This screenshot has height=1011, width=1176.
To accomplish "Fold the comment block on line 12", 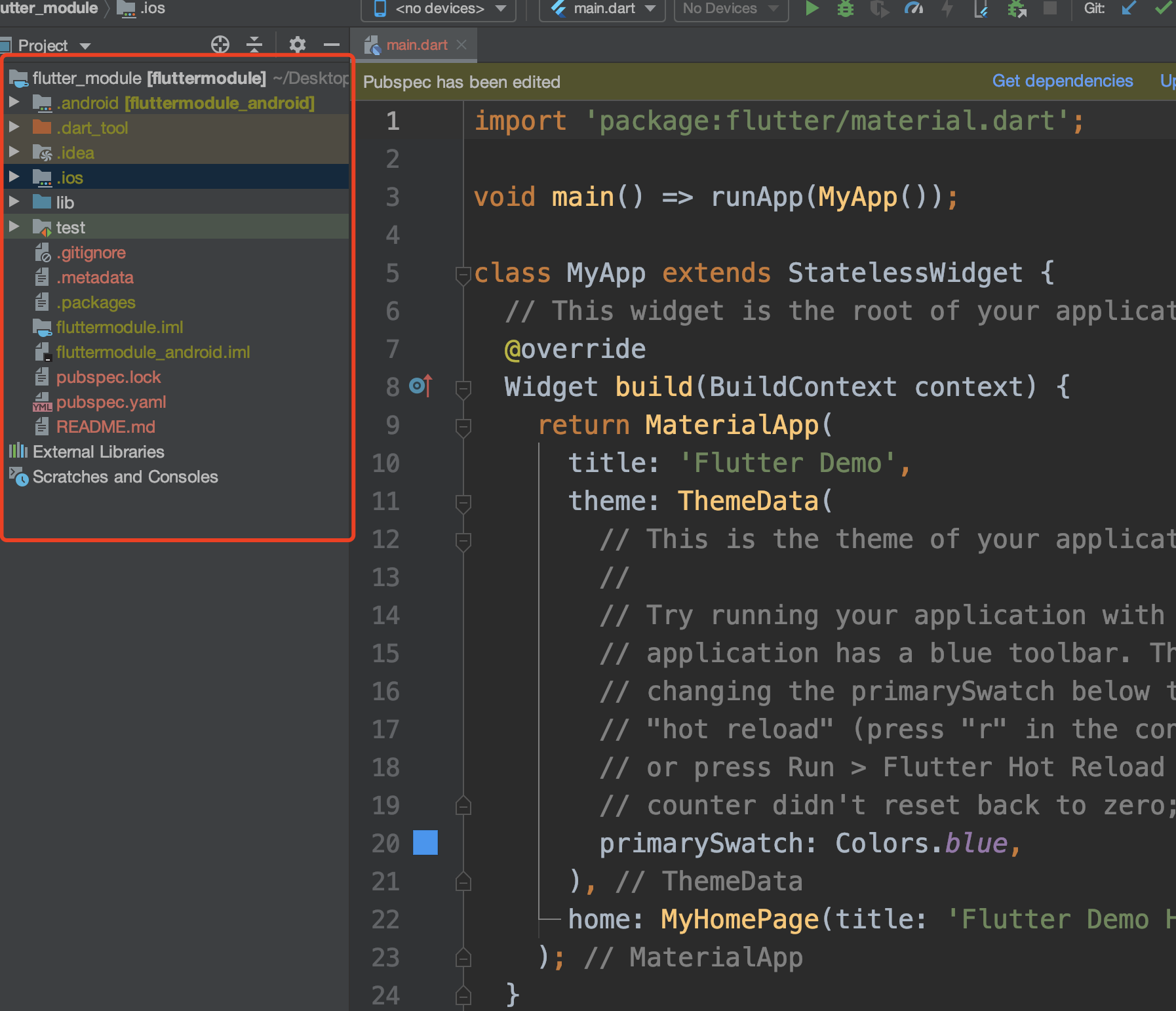I will click(463, 542).
